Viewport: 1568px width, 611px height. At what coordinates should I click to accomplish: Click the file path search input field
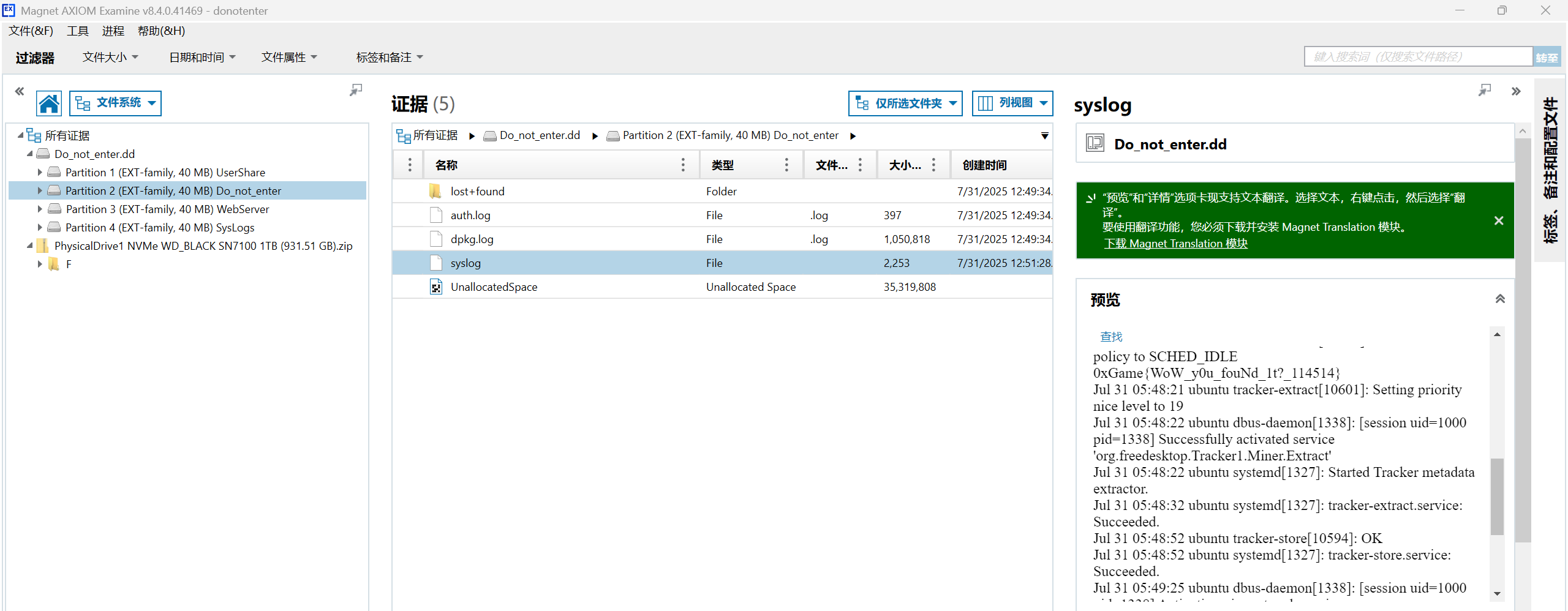tap(1418, 57)
